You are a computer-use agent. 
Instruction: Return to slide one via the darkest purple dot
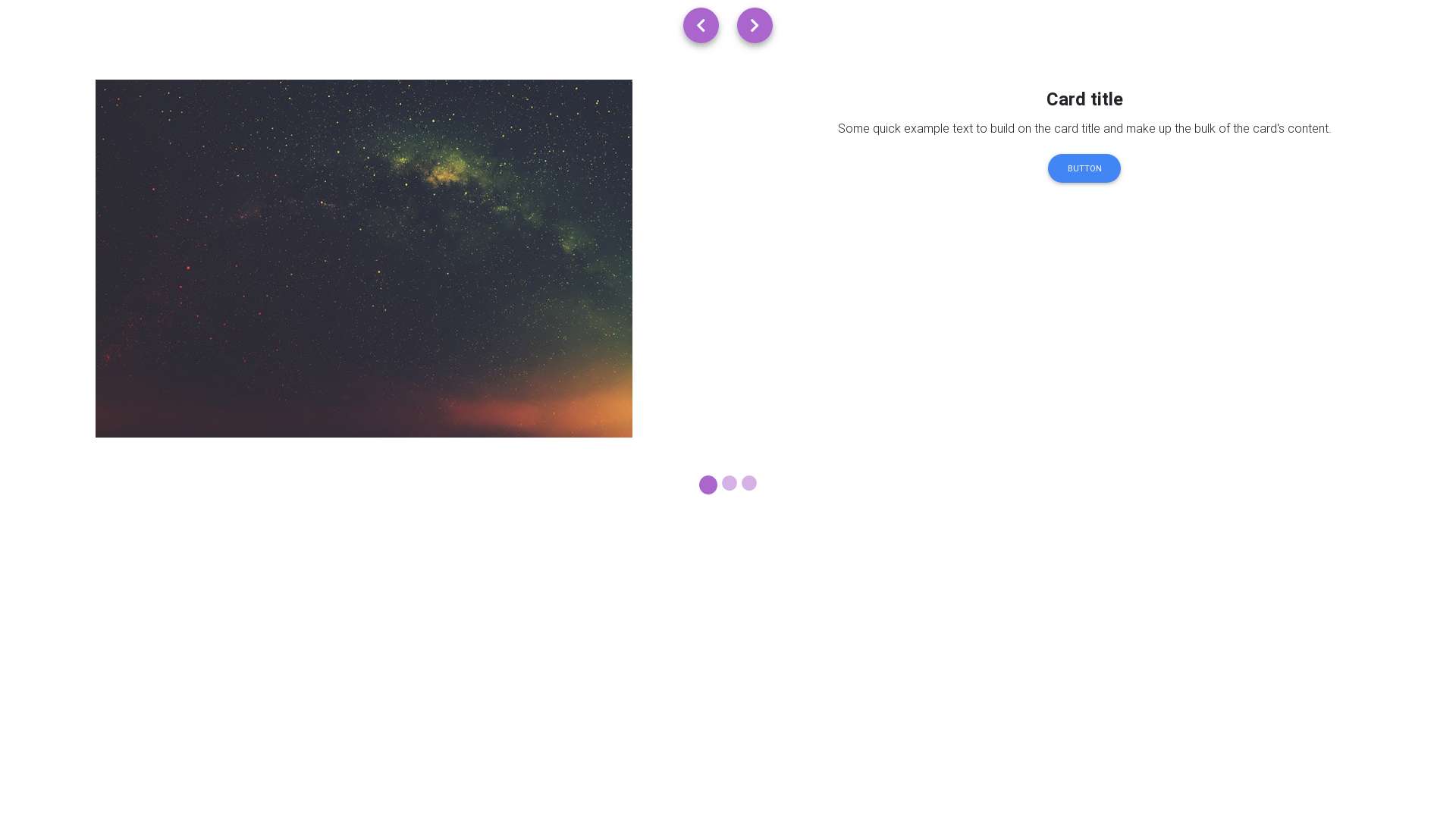(708, 485)
